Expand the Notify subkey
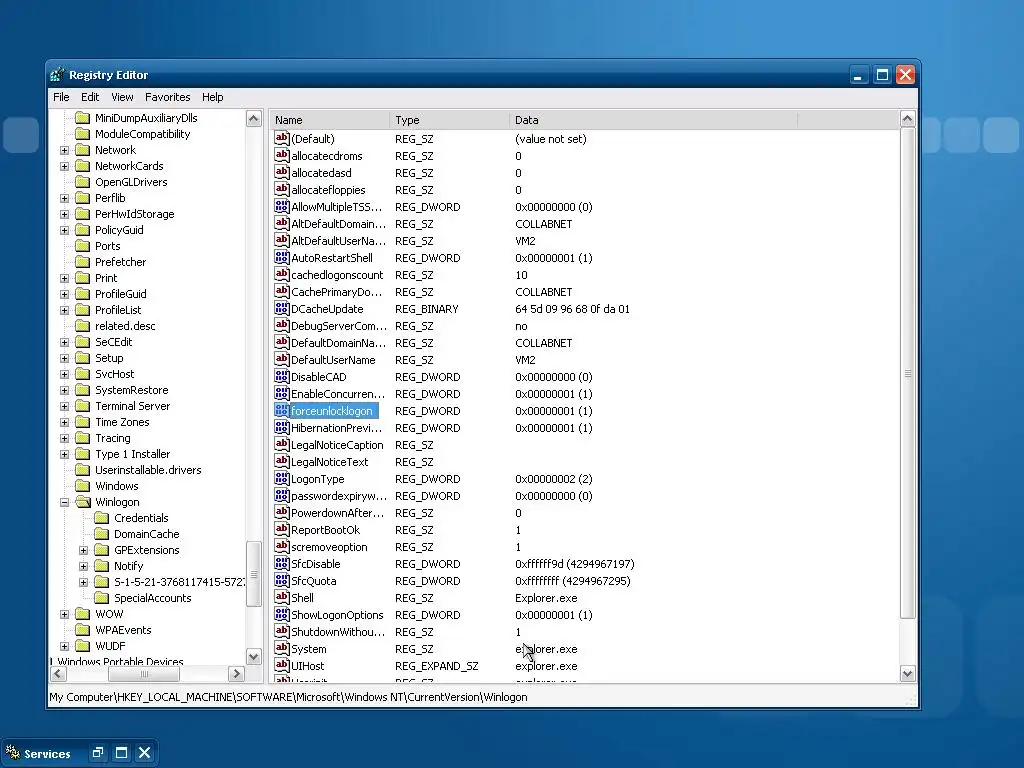 click(84, 566)
